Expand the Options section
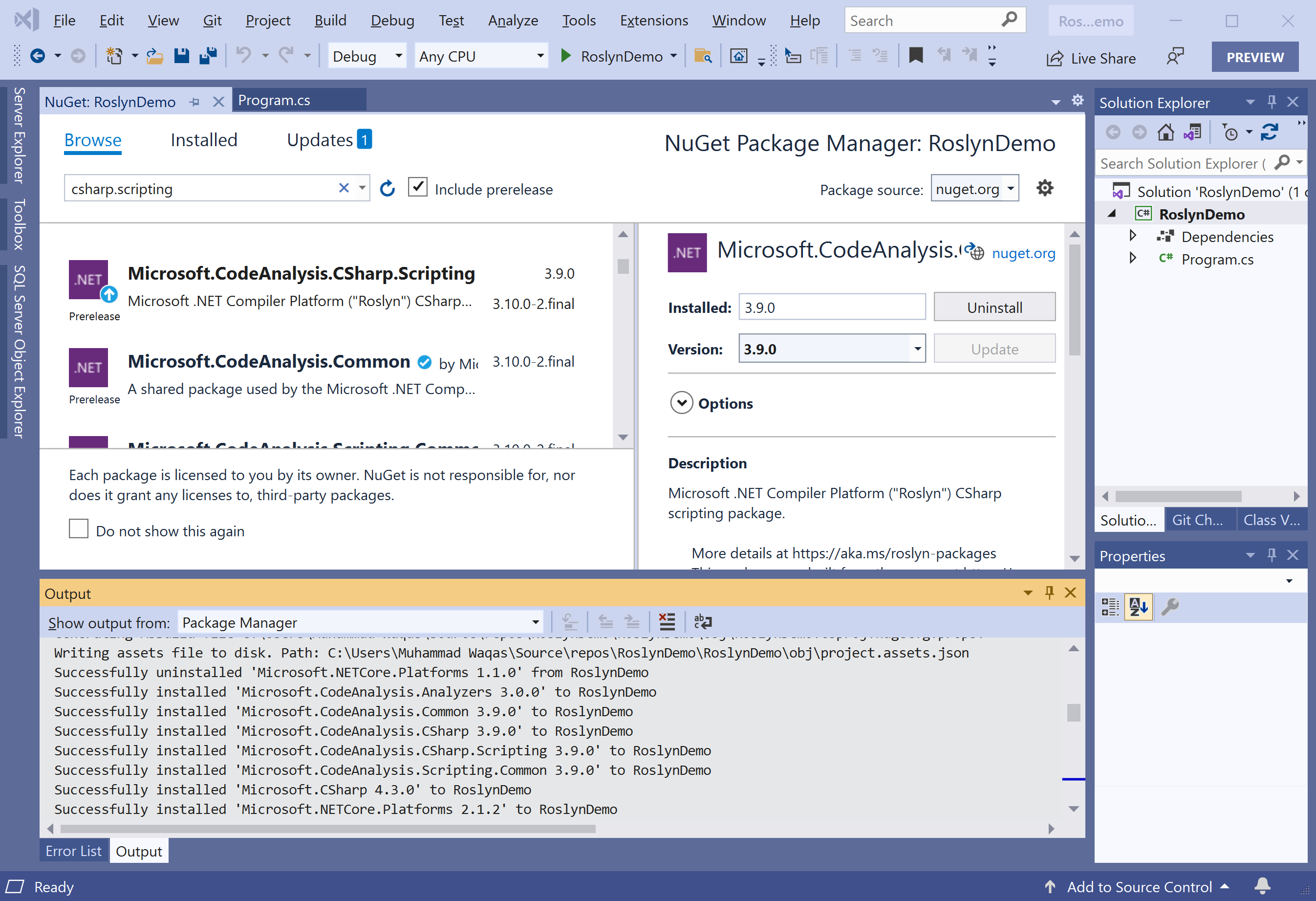The width and height of the screenshot is (1316, 901). (x=682, y=403)
